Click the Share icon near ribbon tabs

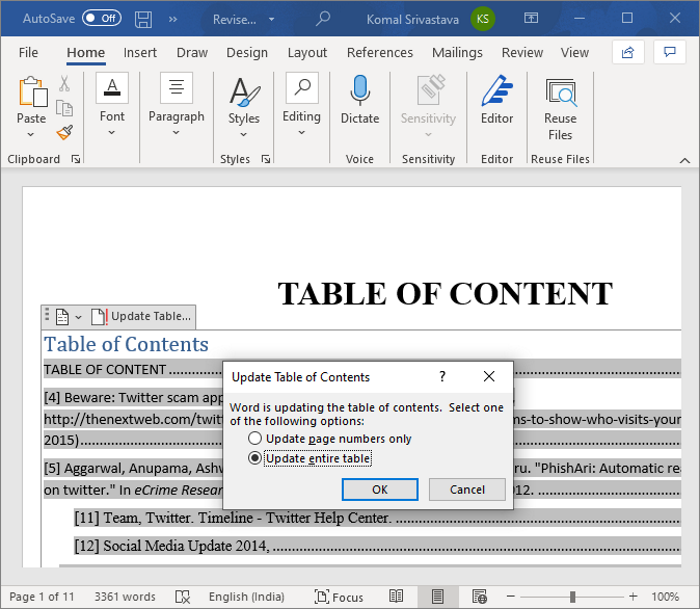click(627, 52)
